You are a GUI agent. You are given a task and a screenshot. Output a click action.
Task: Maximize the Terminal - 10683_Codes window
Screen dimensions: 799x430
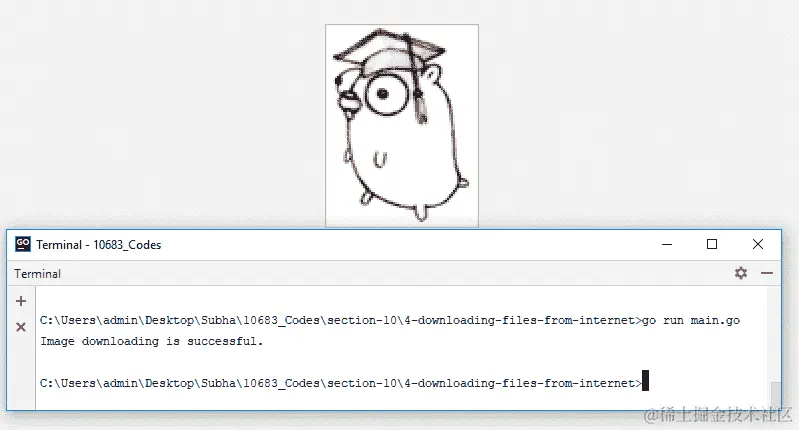[712, 244]
